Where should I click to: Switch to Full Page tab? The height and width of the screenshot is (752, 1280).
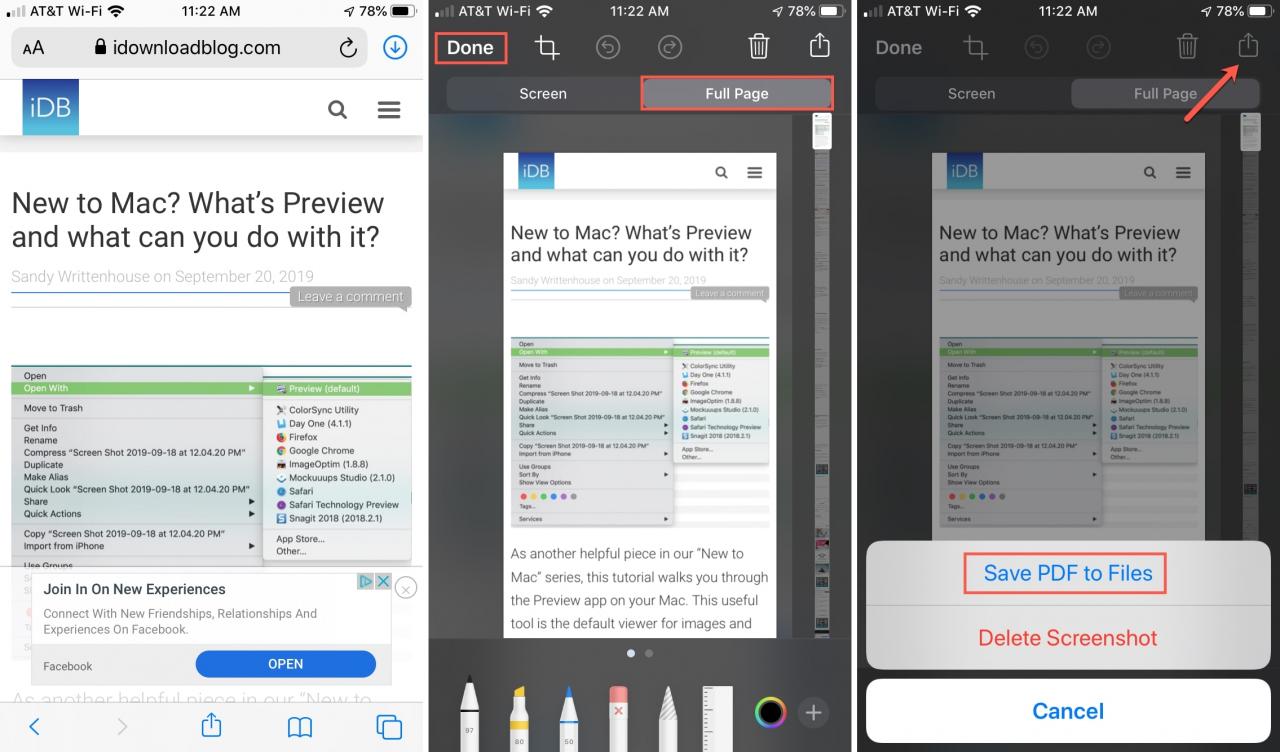[737, 93]
